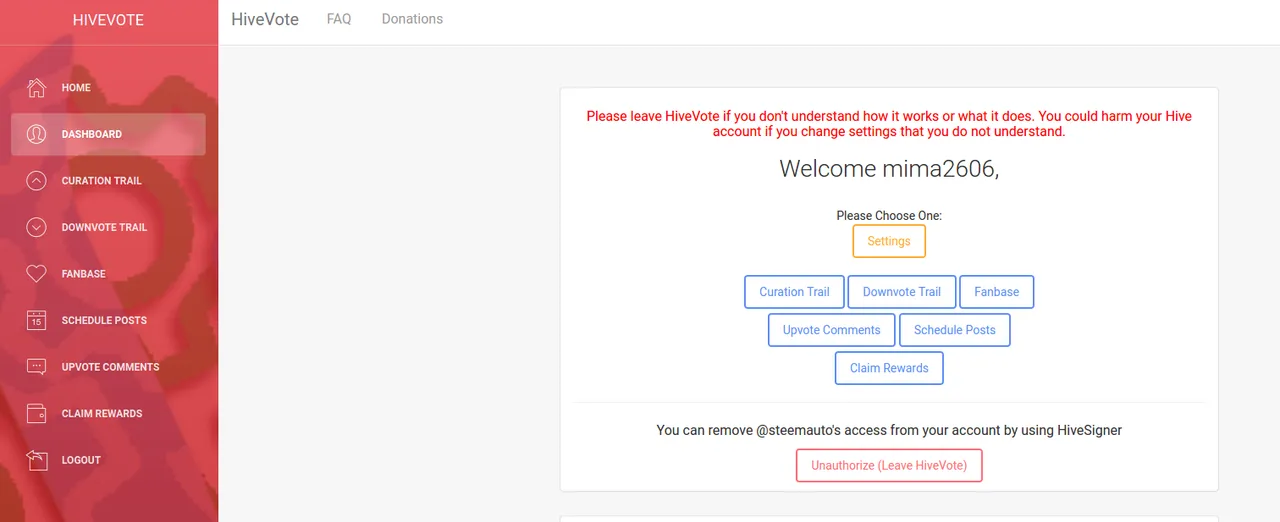Open HOME in the sidebar
This screenshot has height=522, width=1280.
108,87
